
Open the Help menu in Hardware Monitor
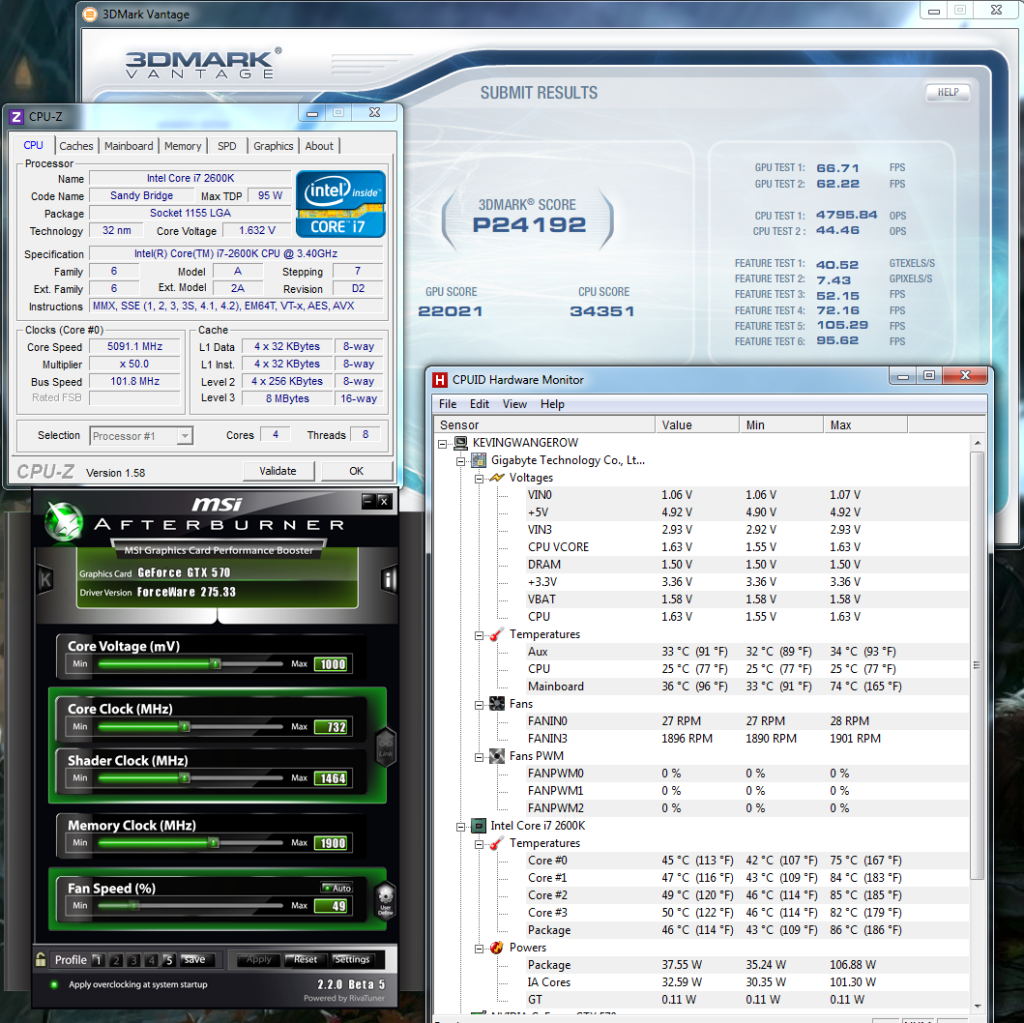[552, 404]
